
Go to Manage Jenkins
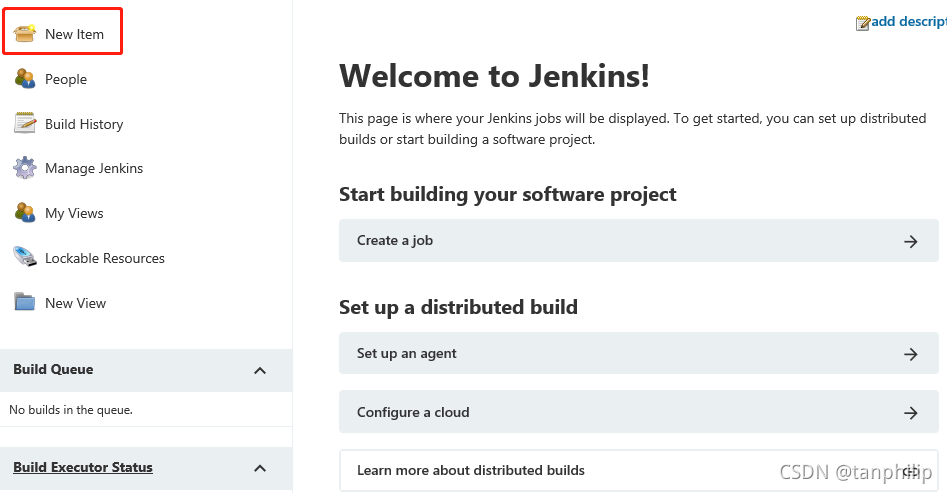click(x=94, y=169)
